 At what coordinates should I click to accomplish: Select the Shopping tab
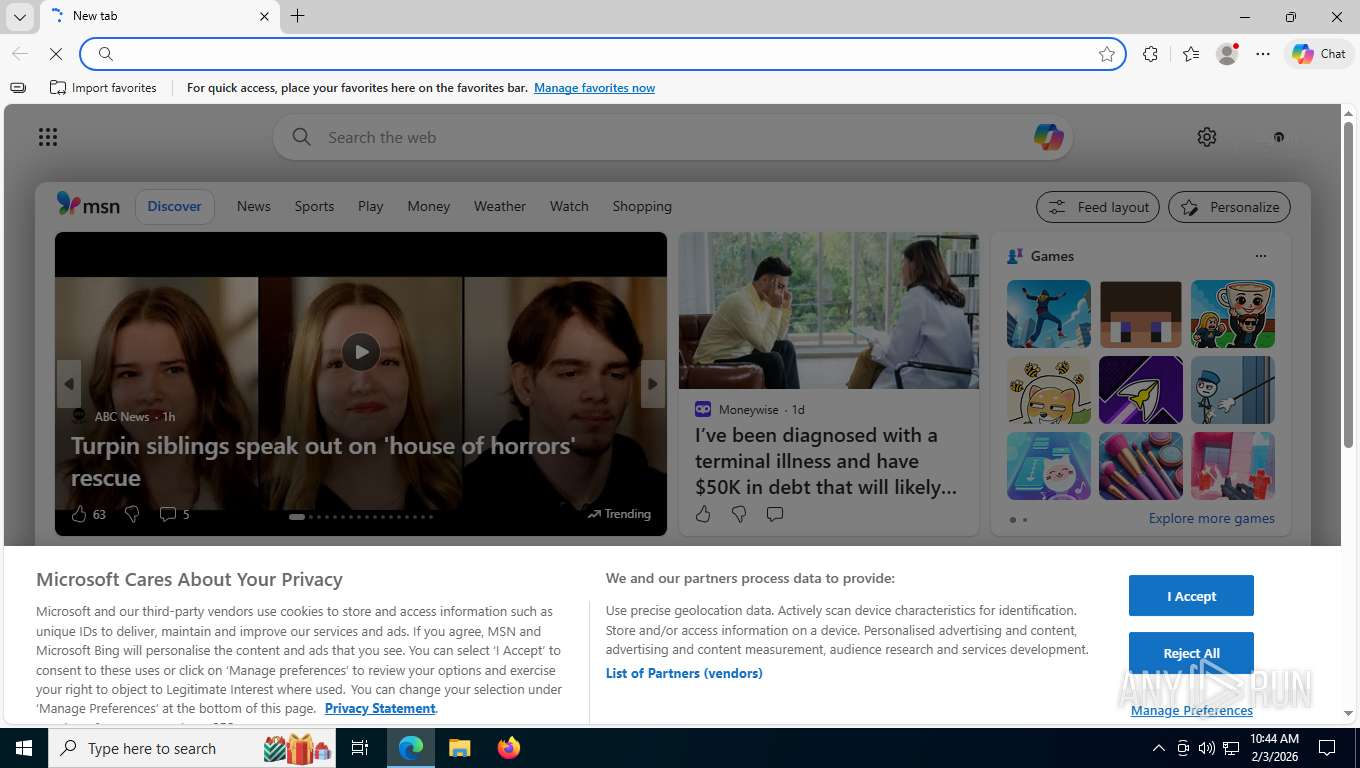[642, 206]
